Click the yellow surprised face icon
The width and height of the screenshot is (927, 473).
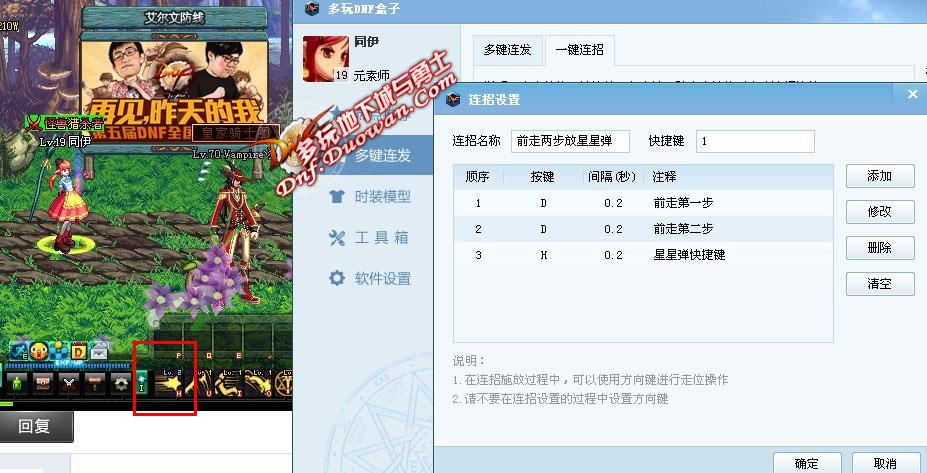(x=38, y=352)
